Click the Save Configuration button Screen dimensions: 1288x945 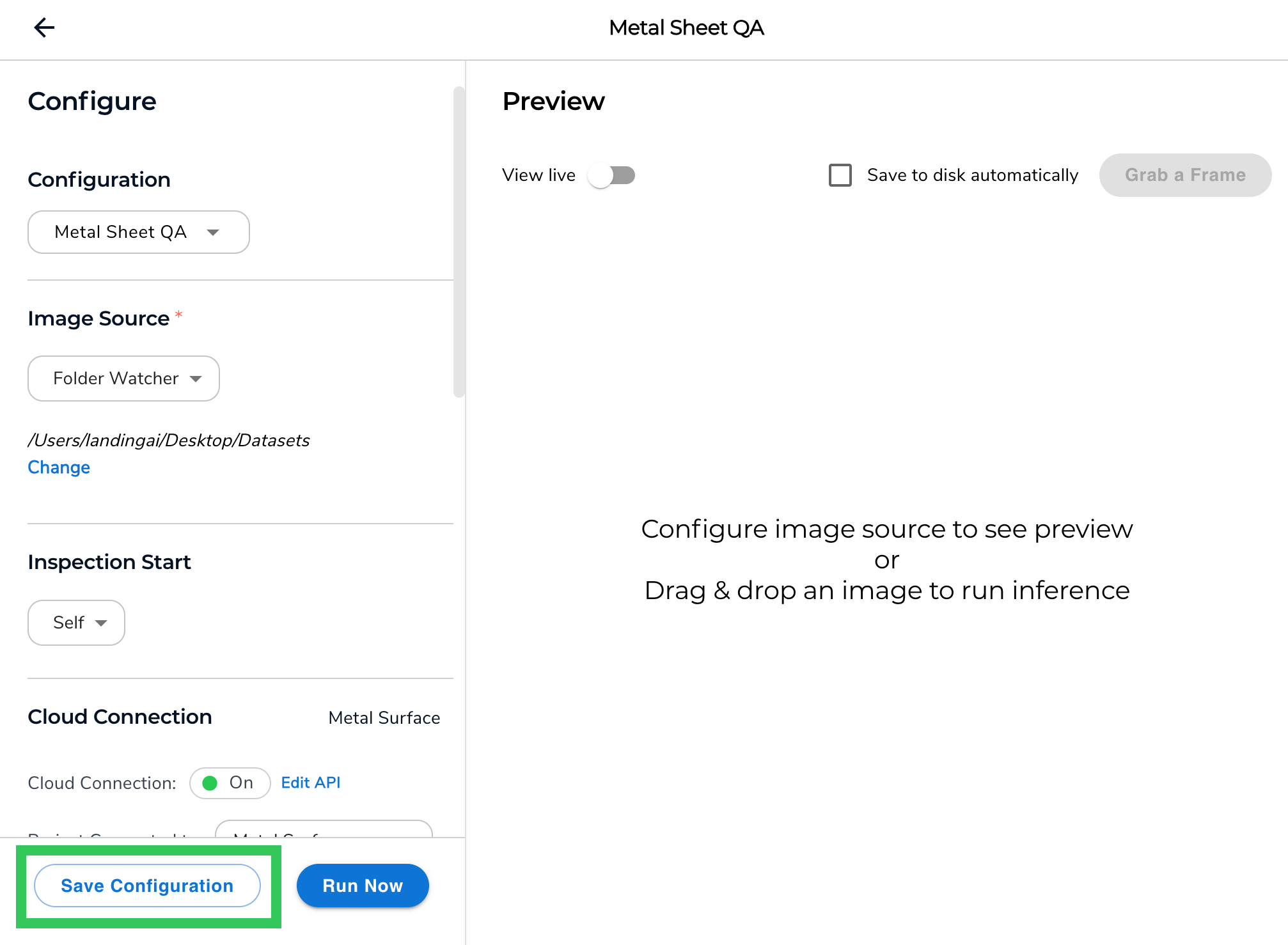pos(147,886)
